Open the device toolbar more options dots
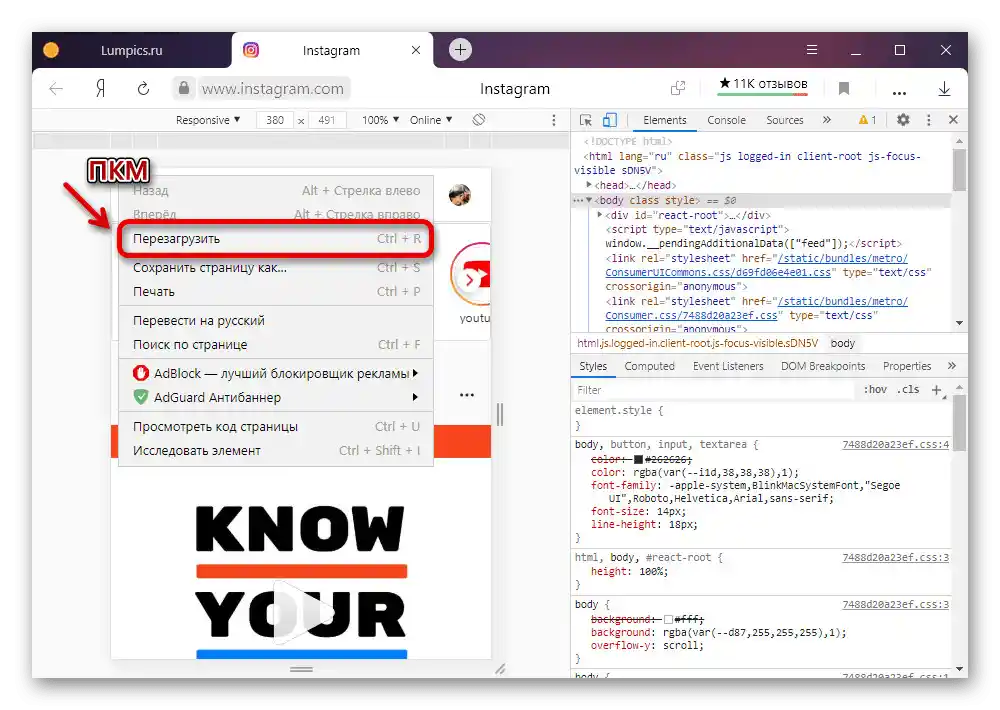 click(x=554, y=120)
